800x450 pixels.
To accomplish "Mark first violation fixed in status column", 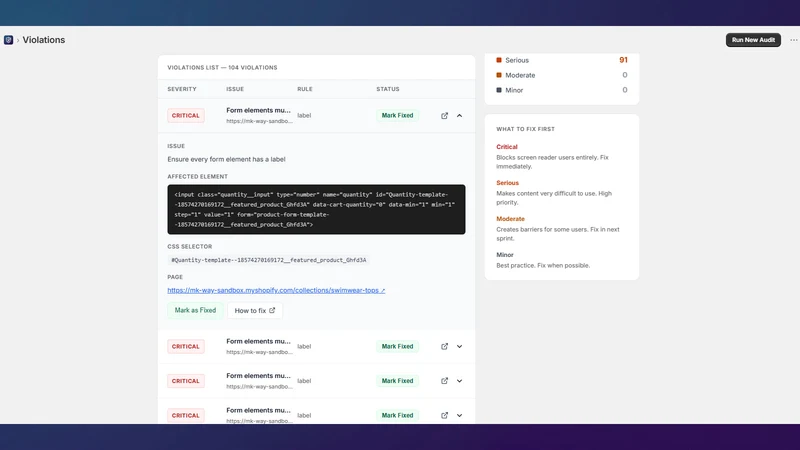I will [397, 115].
